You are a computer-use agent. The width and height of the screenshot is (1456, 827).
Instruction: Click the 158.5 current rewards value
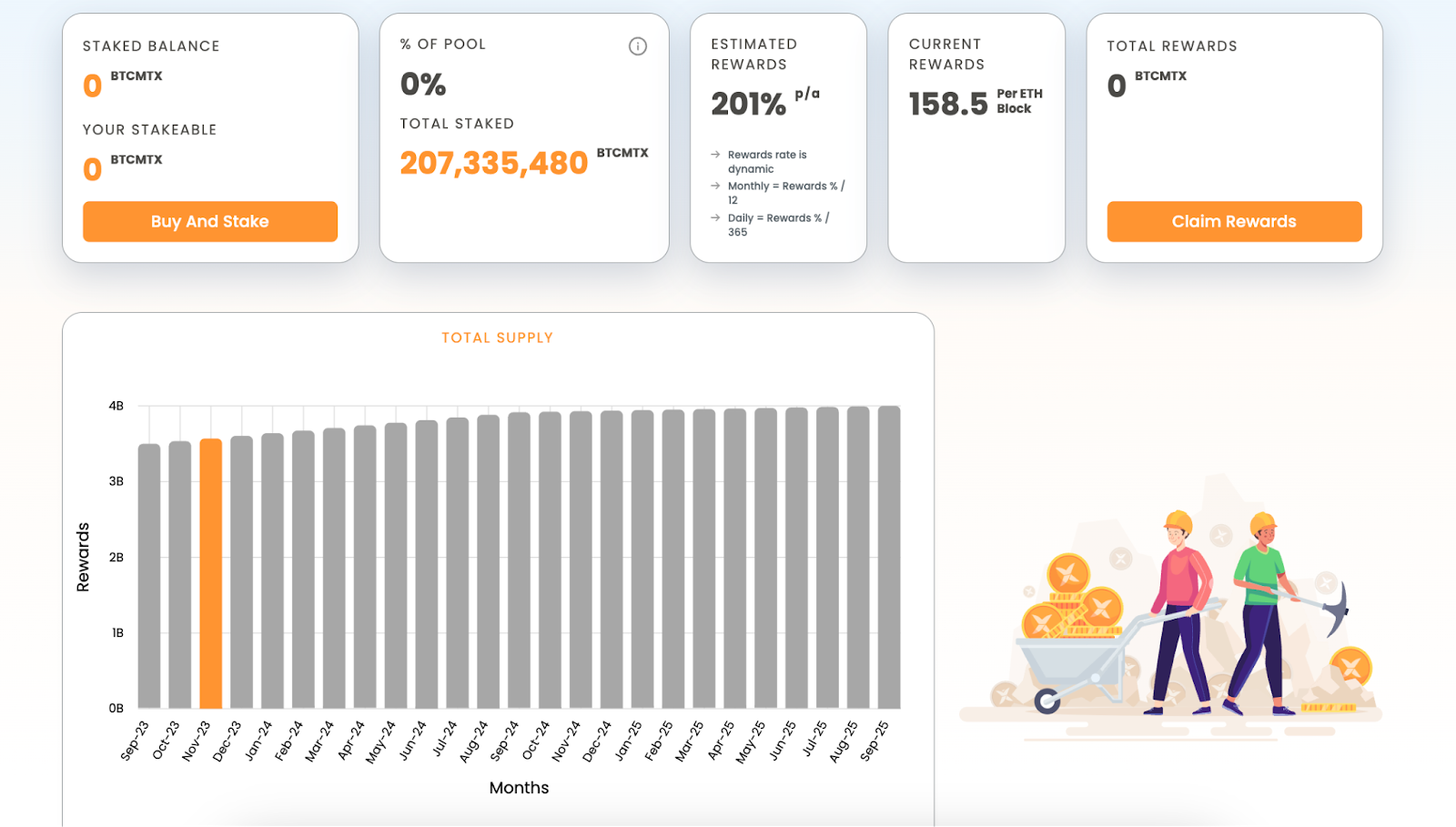947,104
